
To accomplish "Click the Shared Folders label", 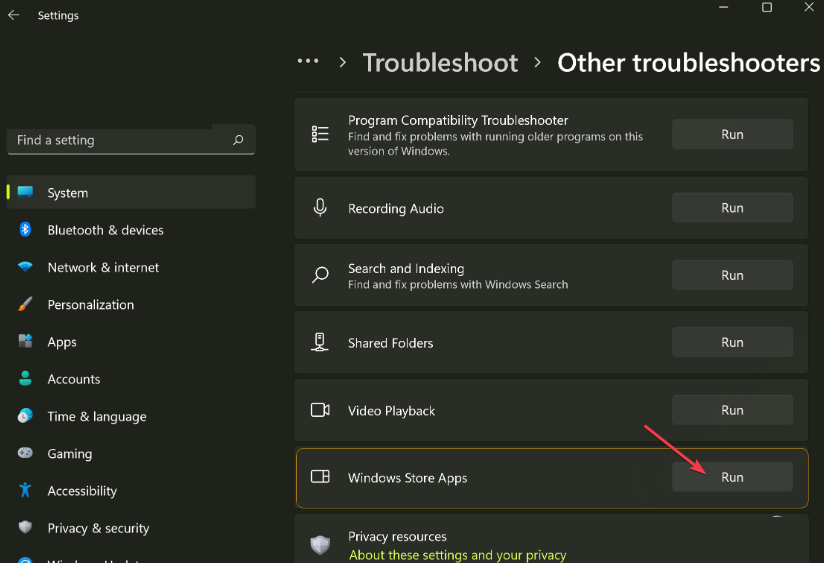I will point(390,343).
